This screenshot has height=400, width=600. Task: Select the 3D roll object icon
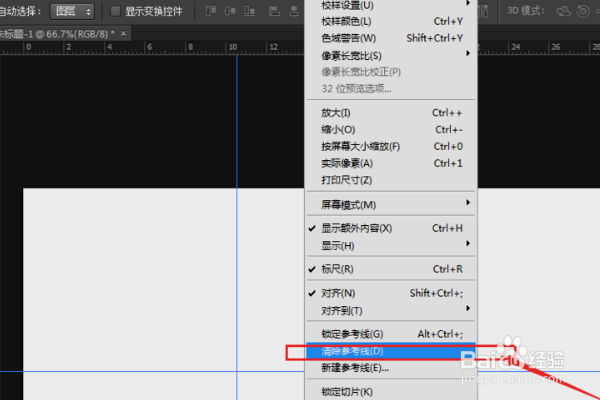click(x=583, y=11)
